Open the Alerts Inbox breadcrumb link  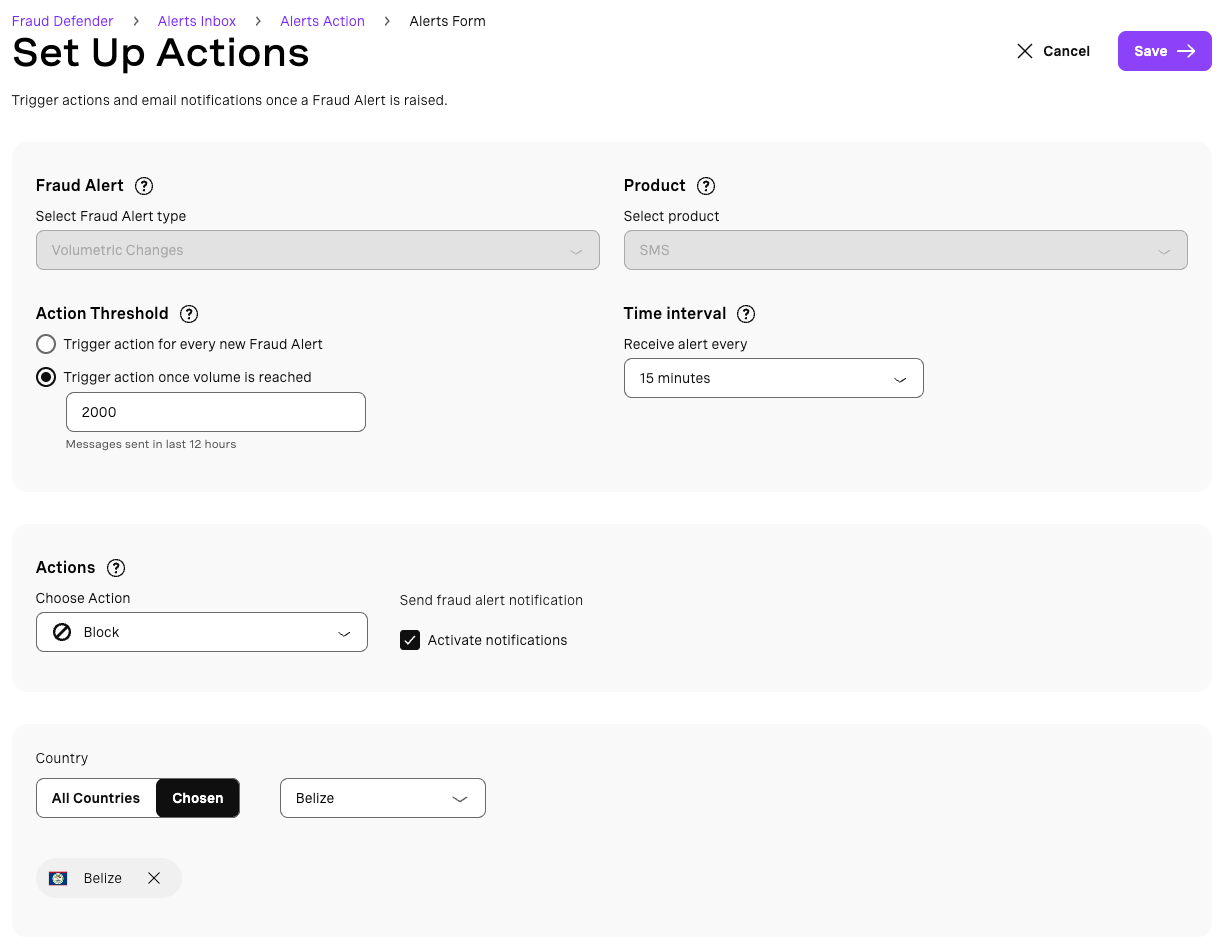click(196, 20)
